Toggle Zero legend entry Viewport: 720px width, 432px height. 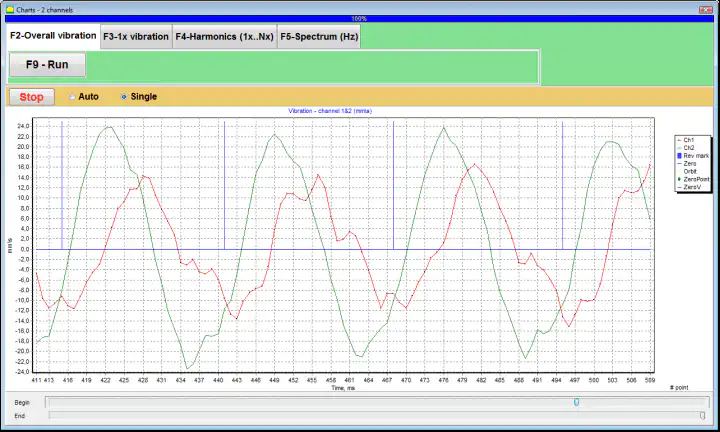pyautogui.click(x=686, y=163)
